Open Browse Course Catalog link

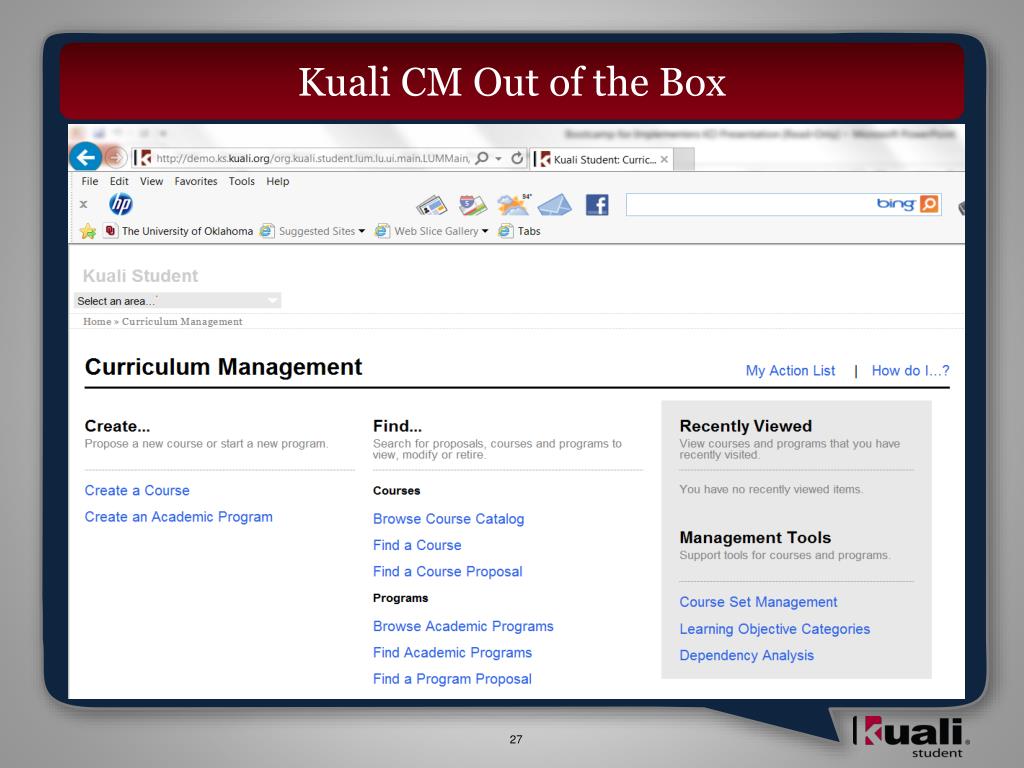pyautogui.click(x=449, y=519)
